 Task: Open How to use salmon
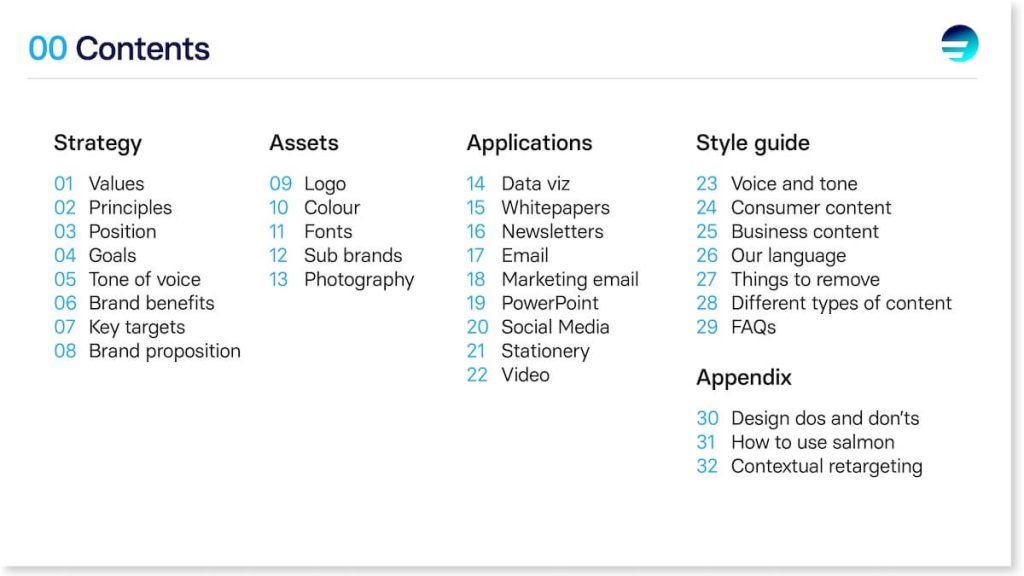click(795, 442)
